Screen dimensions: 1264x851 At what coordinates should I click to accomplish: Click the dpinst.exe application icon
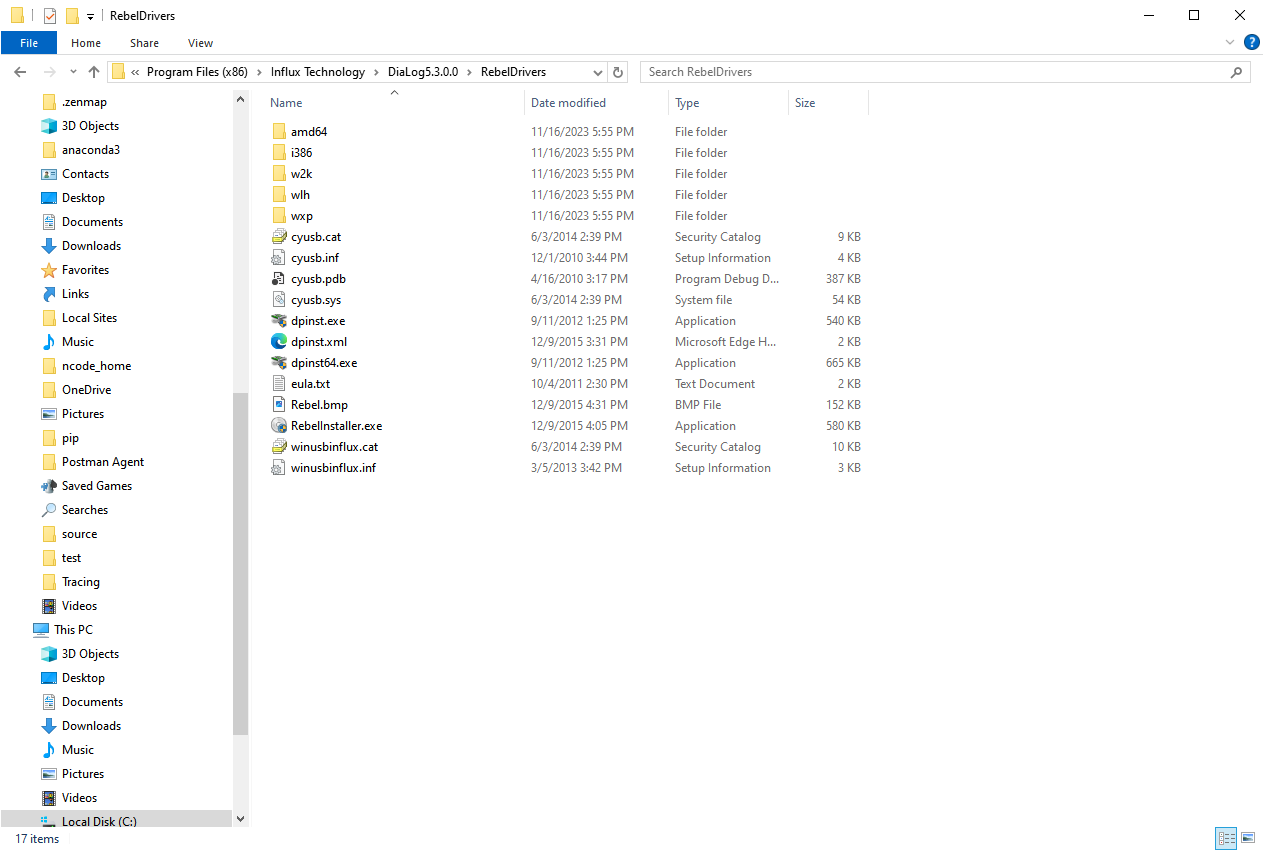coord(279,321)
